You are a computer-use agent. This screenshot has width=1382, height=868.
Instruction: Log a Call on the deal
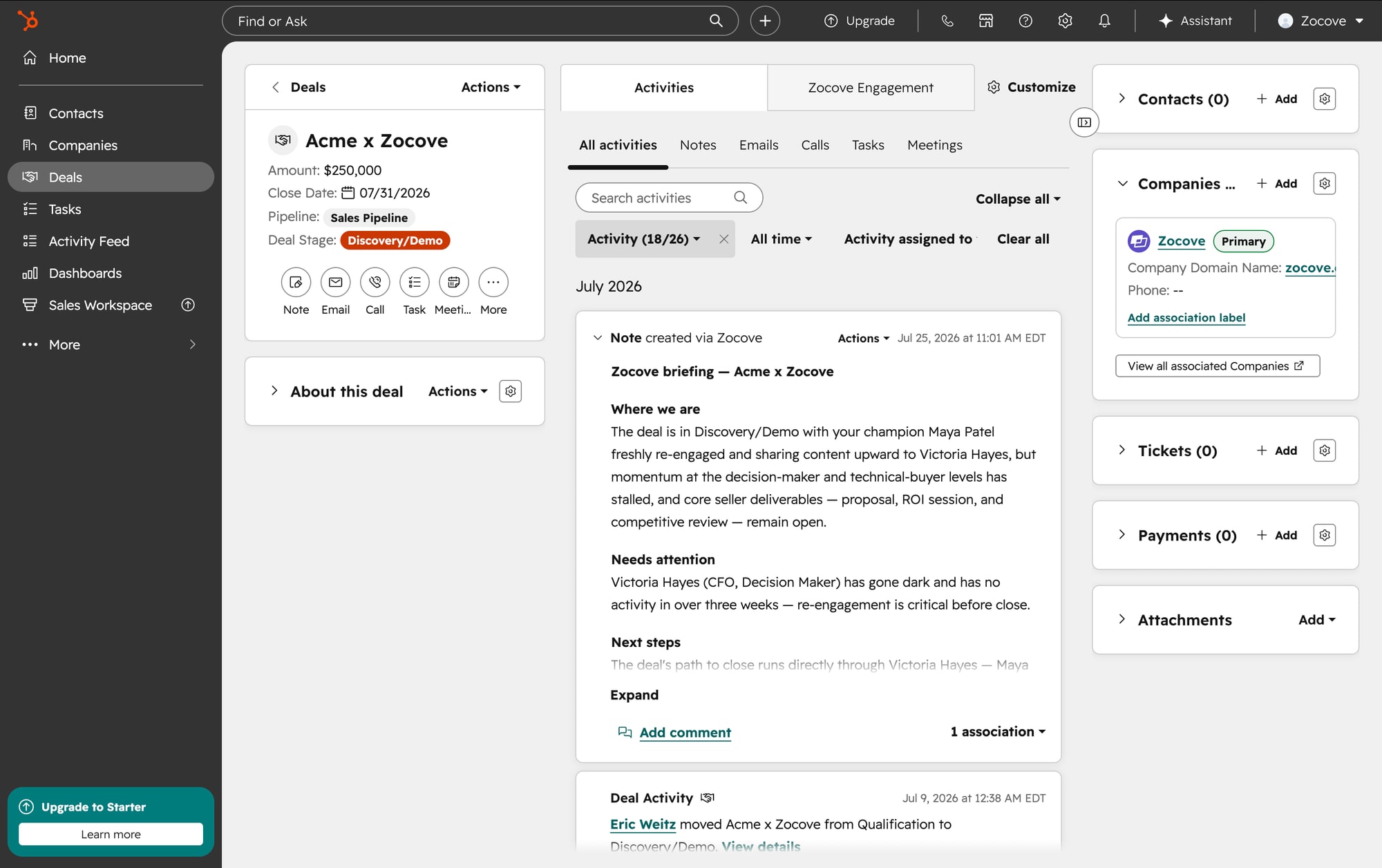coord(375,282)
